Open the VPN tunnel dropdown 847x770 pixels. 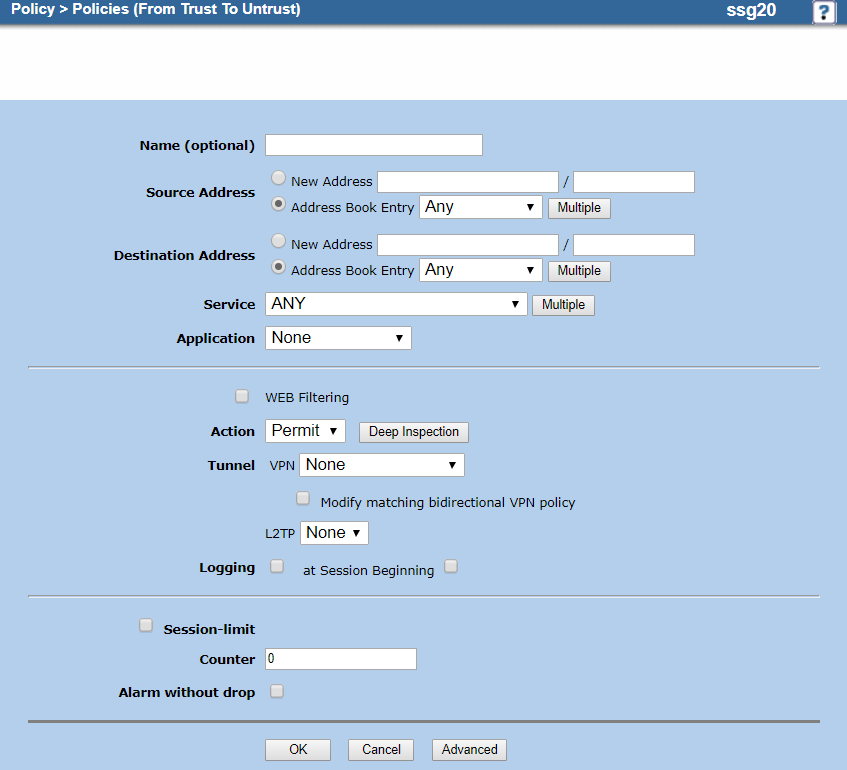tap(381, 465)
